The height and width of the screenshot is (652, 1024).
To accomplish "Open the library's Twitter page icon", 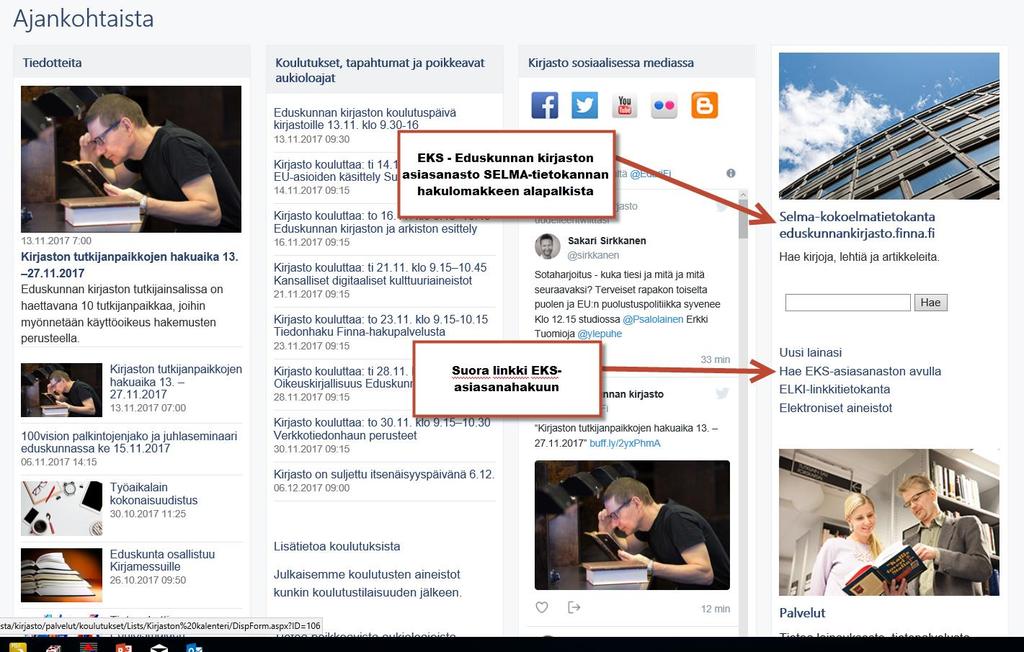I will pos(584,105).
